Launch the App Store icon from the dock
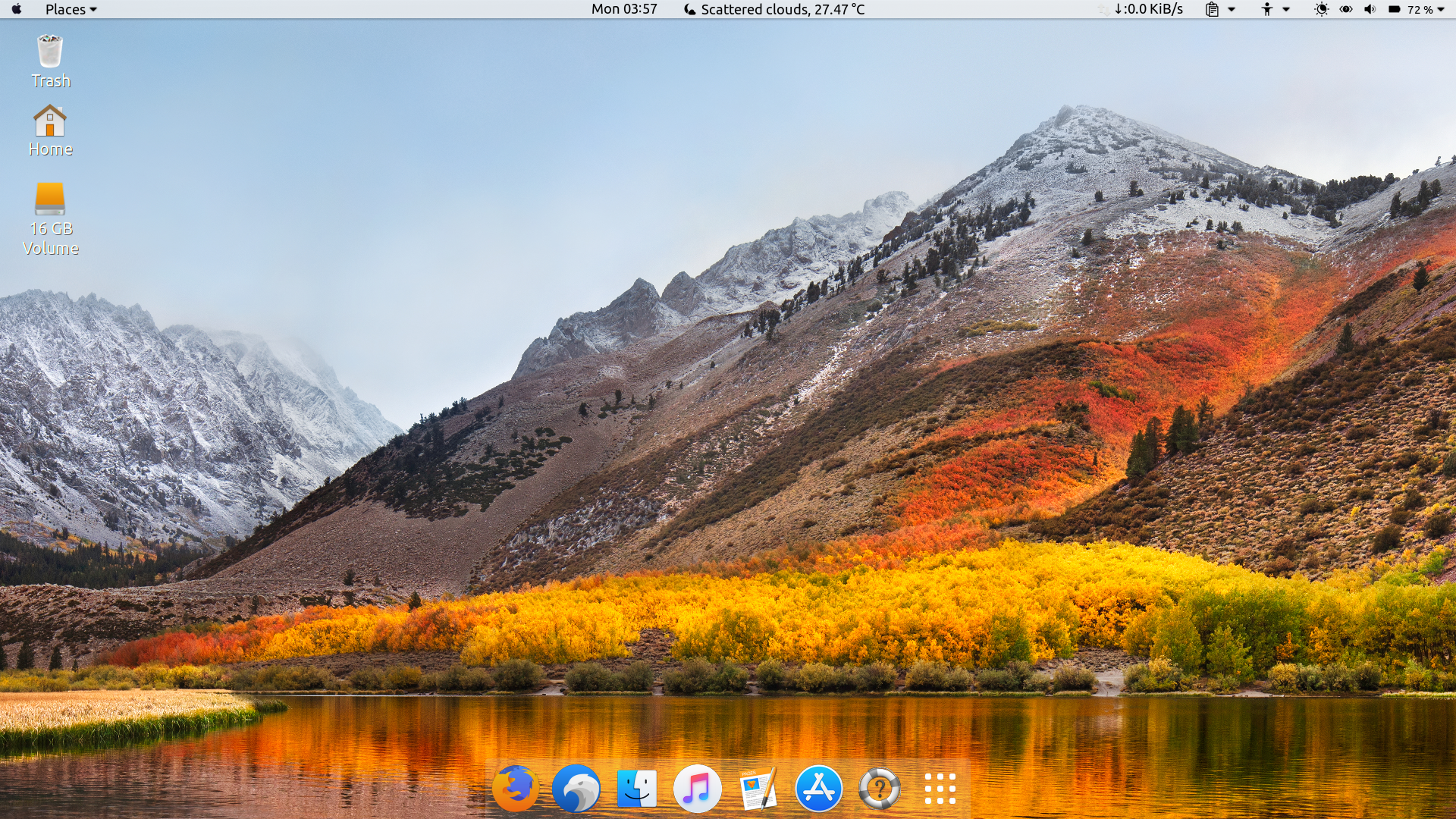 pyautogui.click(x=817, y=789)
